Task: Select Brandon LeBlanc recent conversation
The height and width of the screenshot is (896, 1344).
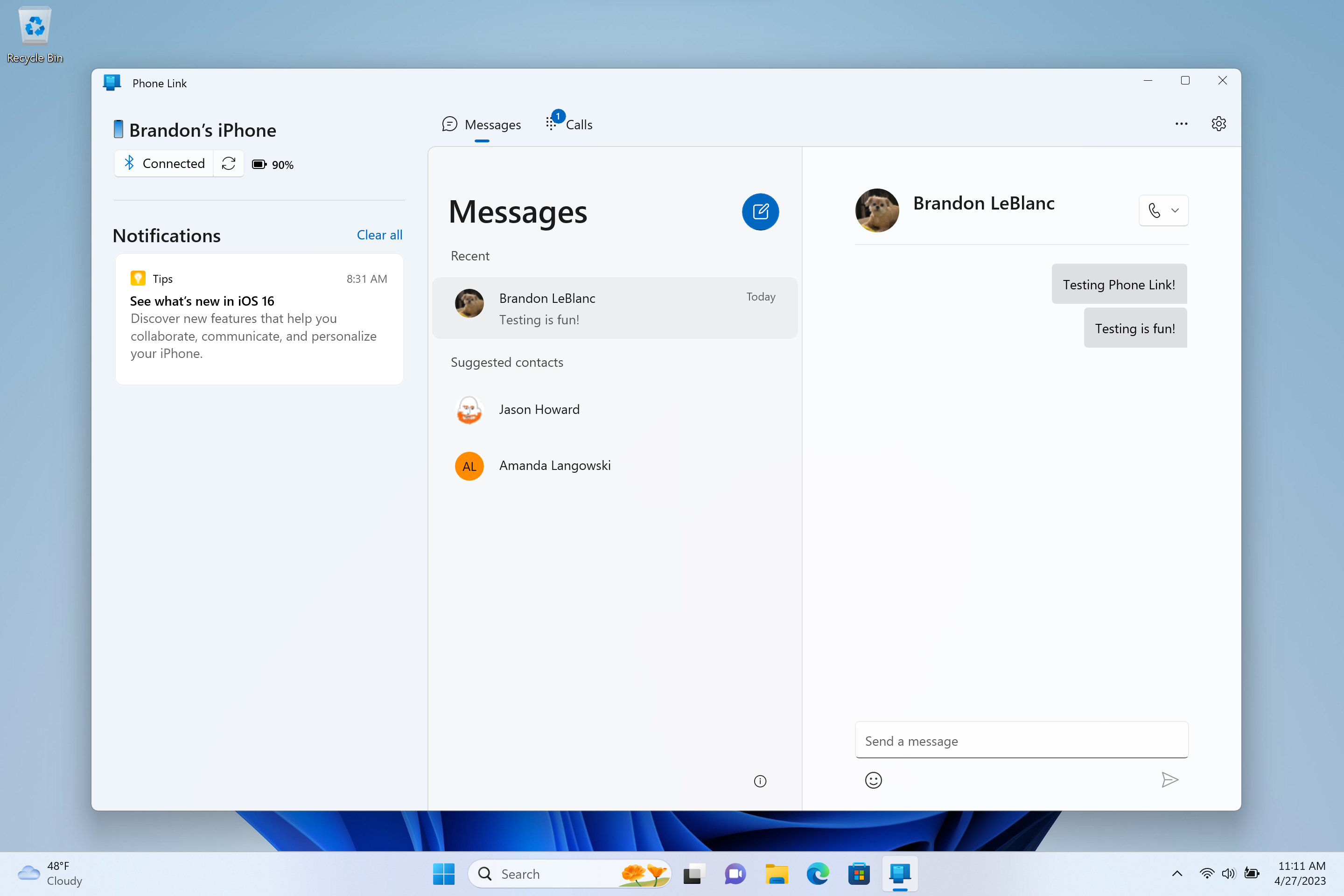Action: (x=614, y=308)
